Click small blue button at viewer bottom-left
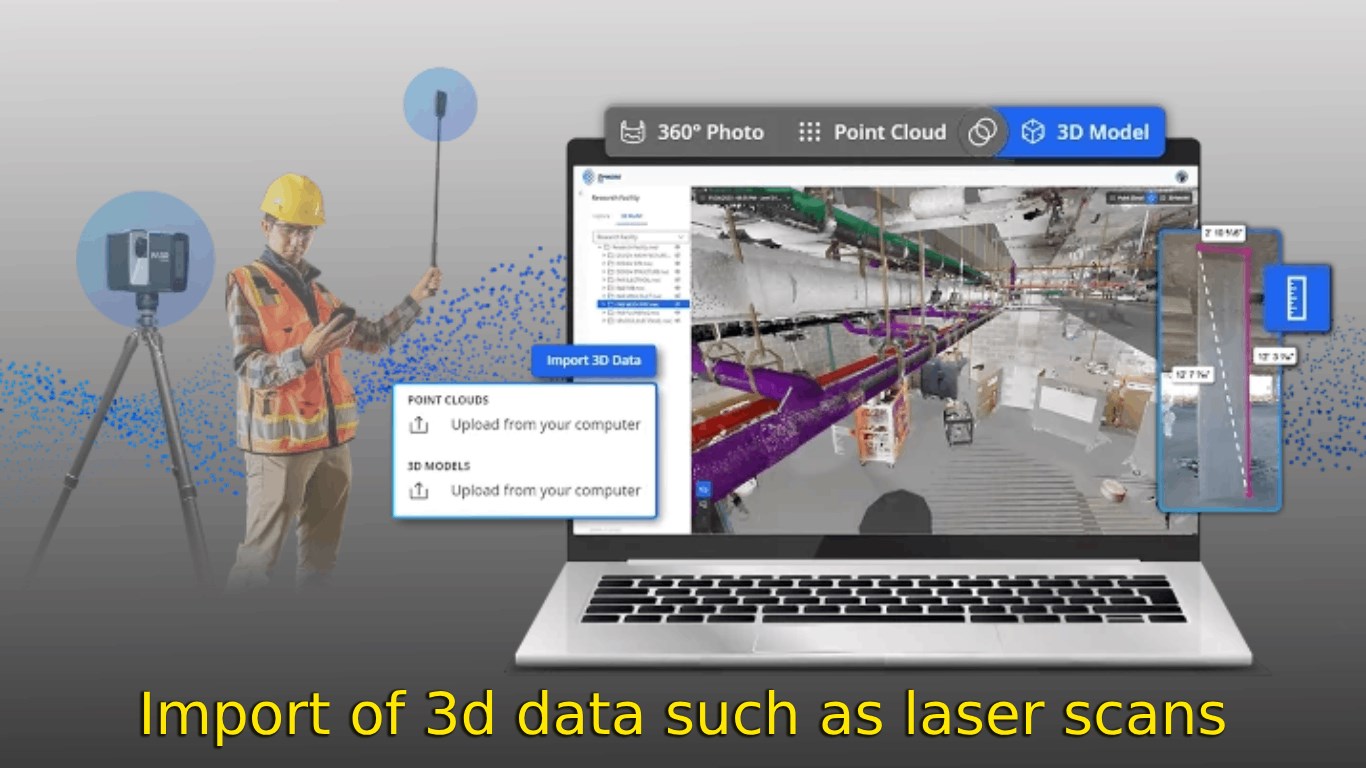Screen dimensions: 1366x768 [x=702, y=490]
